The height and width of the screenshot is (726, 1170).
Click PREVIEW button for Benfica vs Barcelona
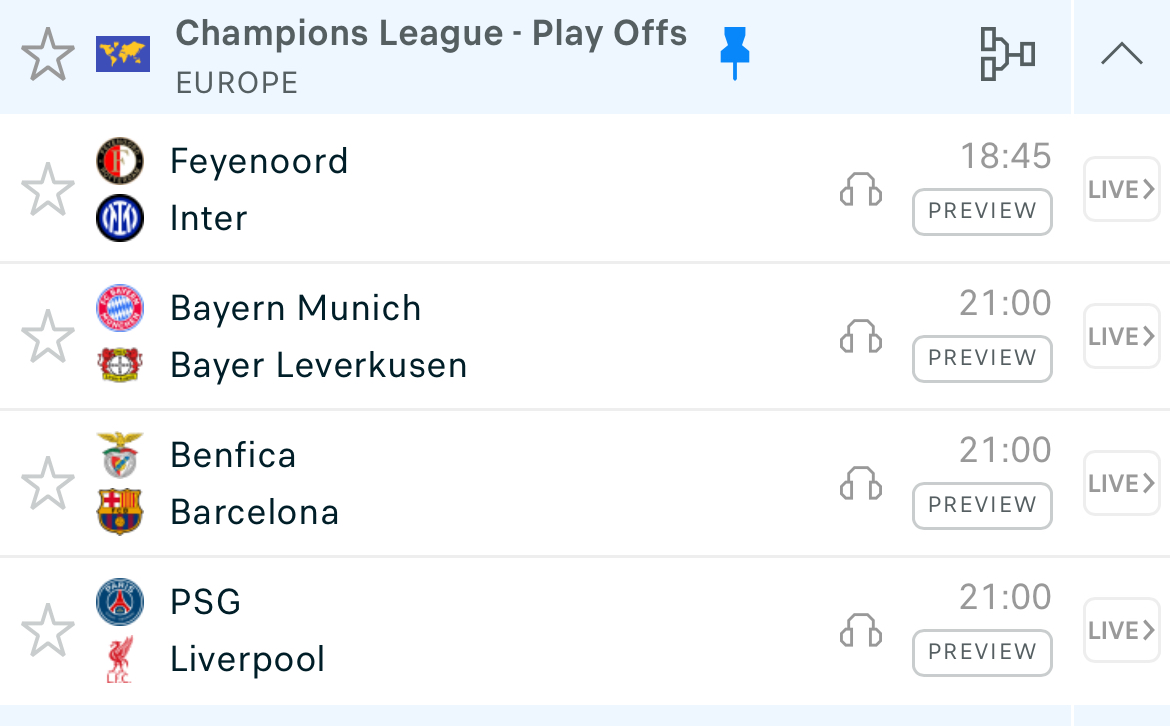point(982,505)
